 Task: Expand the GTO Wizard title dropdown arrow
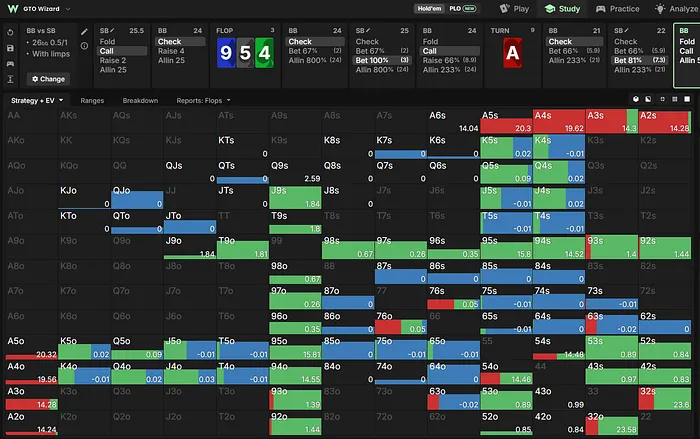(68, 9)
